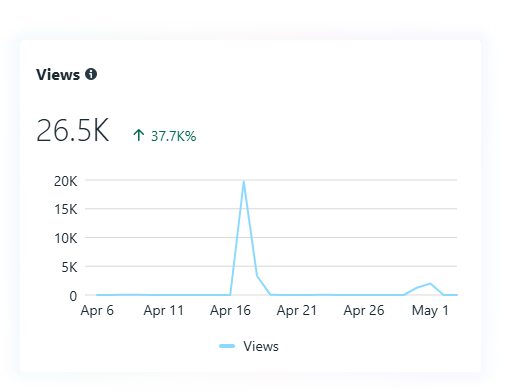Click the Views info icon
The height and width of the screenshot is (392, 521).
(91, 74)
